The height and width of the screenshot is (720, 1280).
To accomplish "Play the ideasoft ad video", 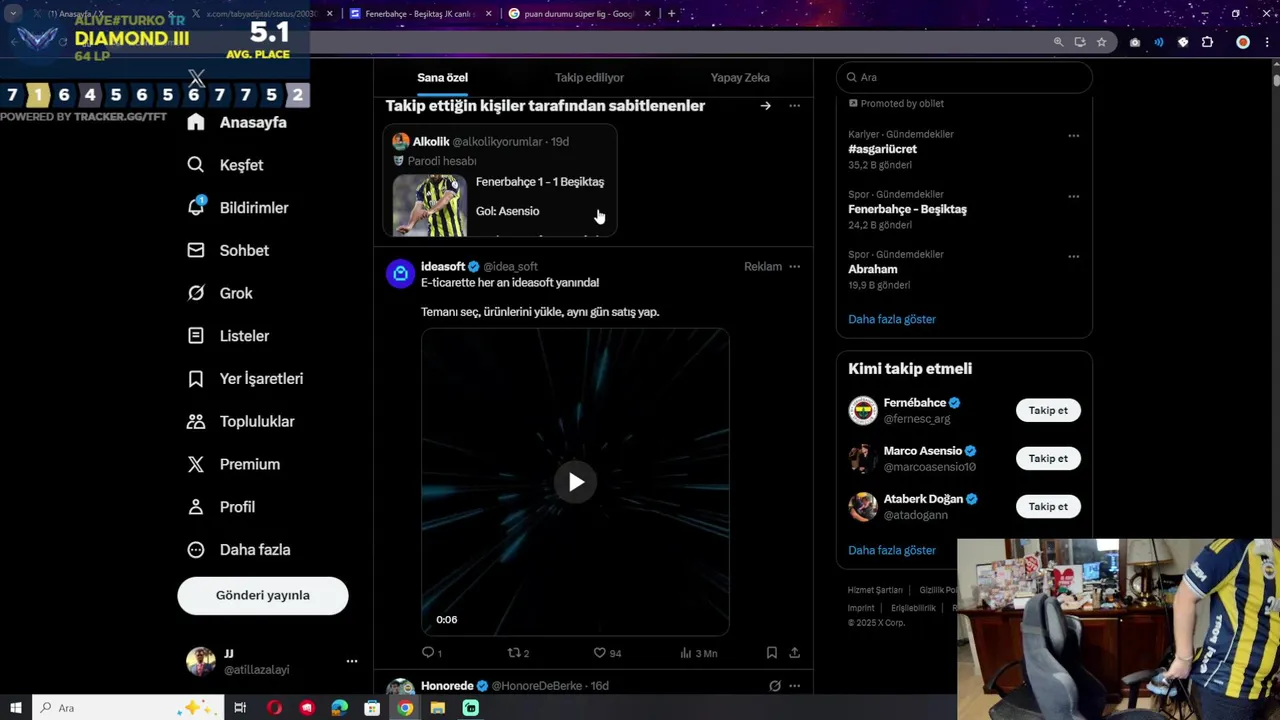I will click(x=576, y=482).
